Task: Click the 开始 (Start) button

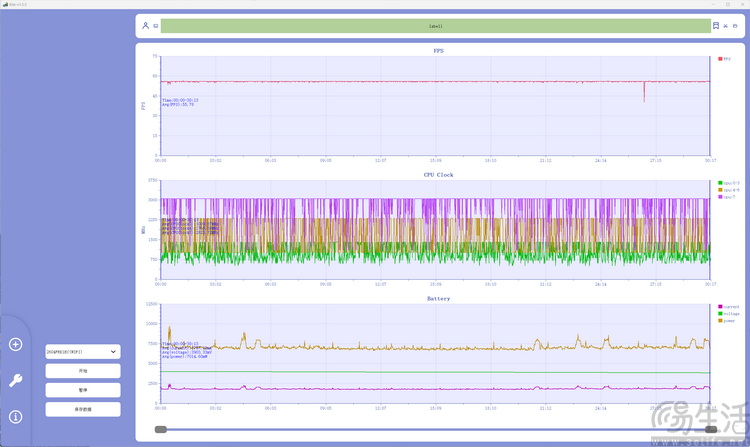Action: point(82,370)
